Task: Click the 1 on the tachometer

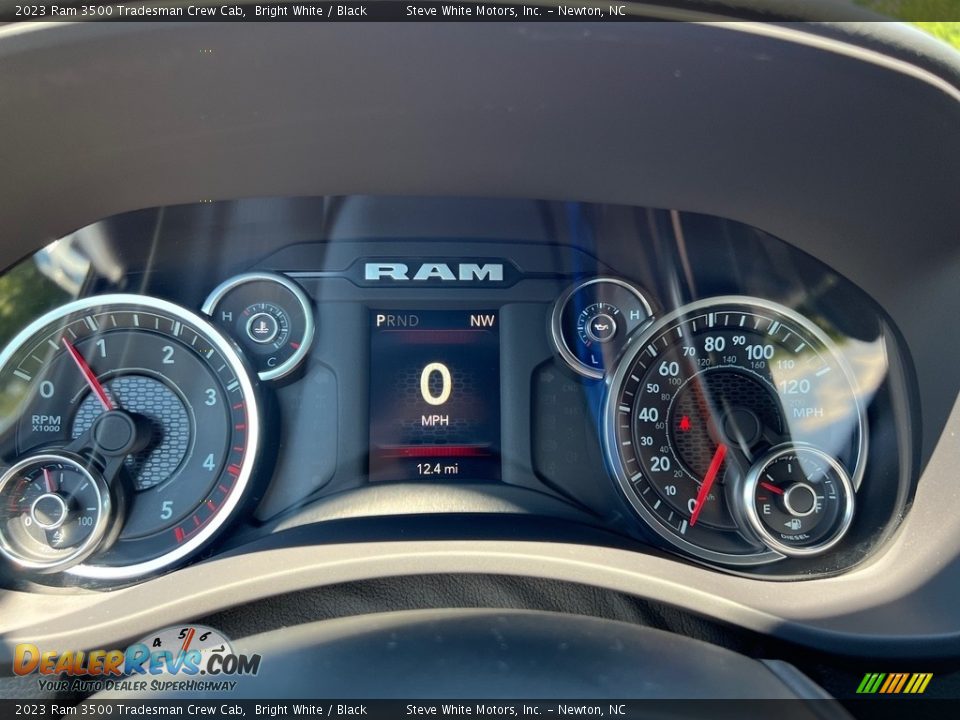Action: point(101,348)
